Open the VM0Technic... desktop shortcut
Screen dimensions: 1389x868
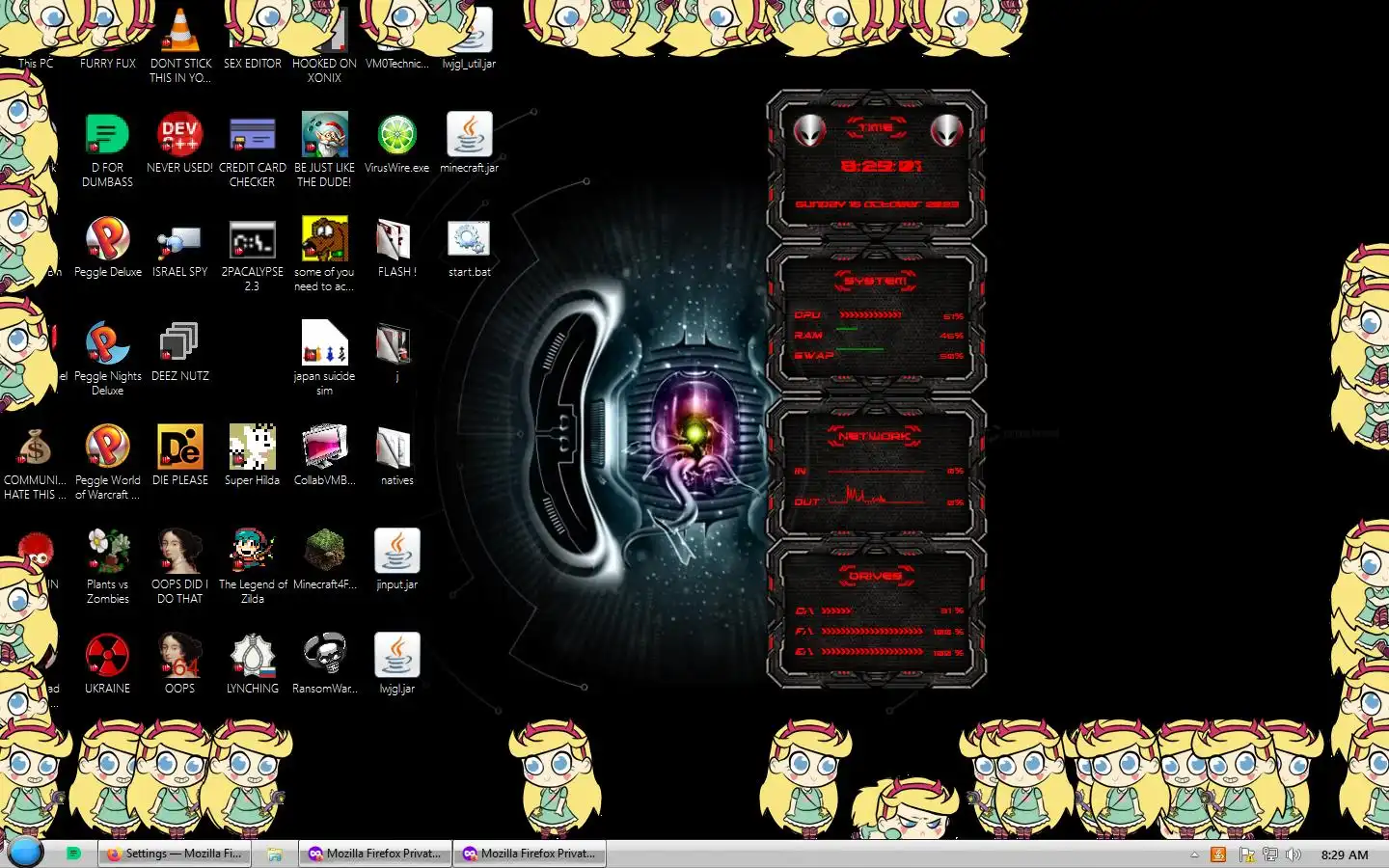396,39
